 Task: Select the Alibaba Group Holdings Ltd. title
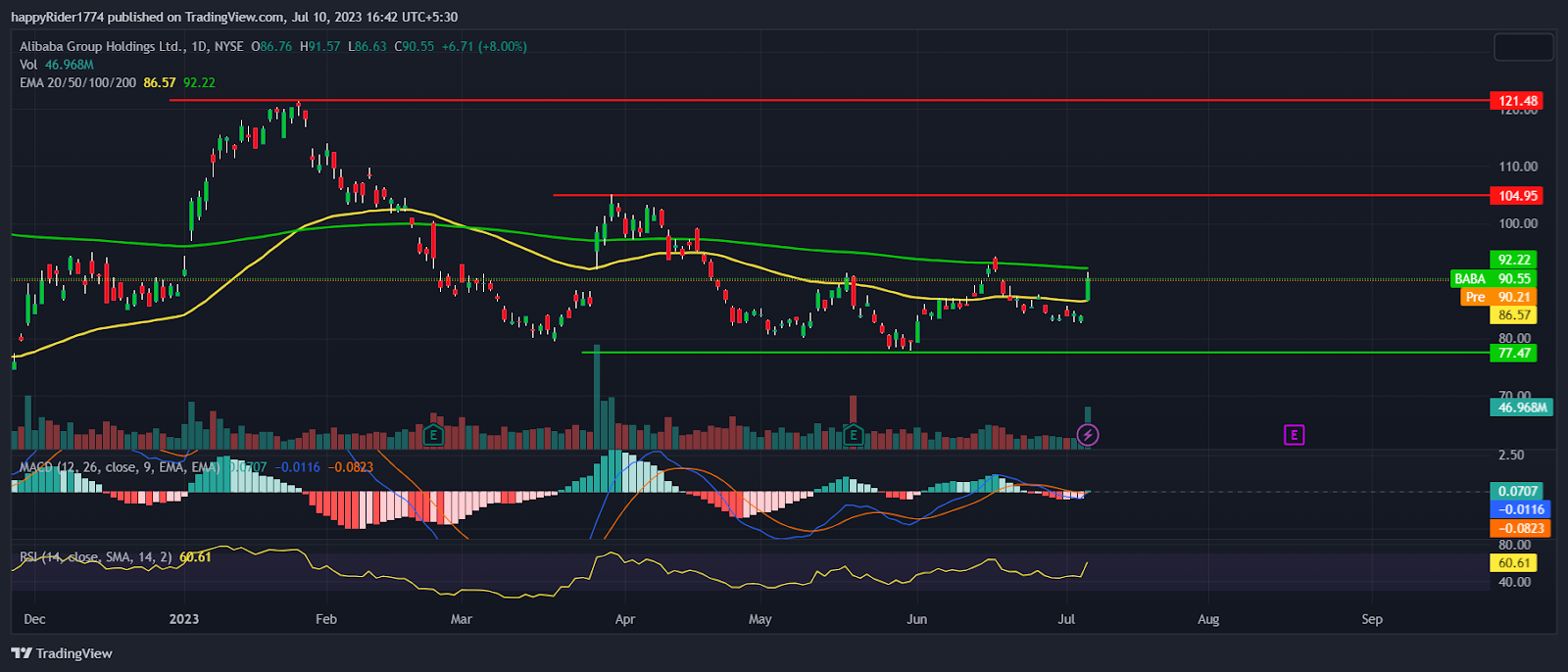[101, 46]
